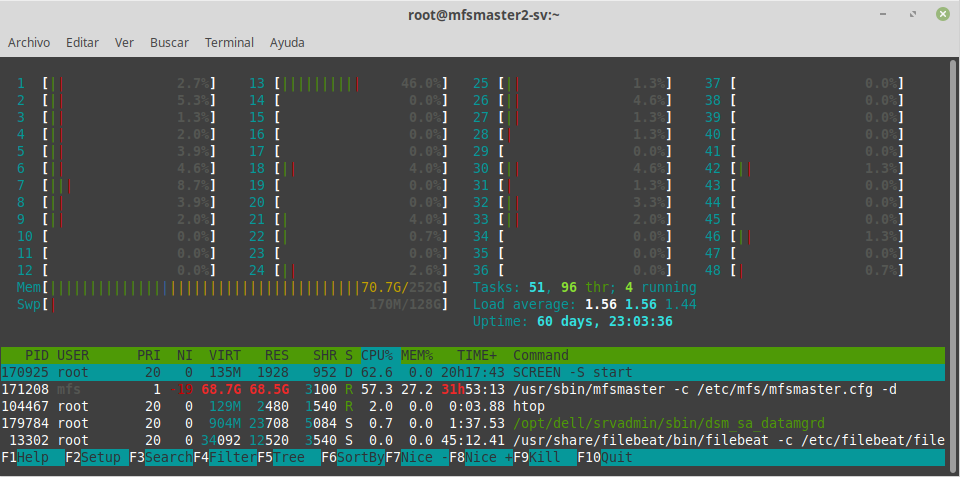Screen dimensions: 960x477
Task: Select the htop process row
Action: (473, 406)
